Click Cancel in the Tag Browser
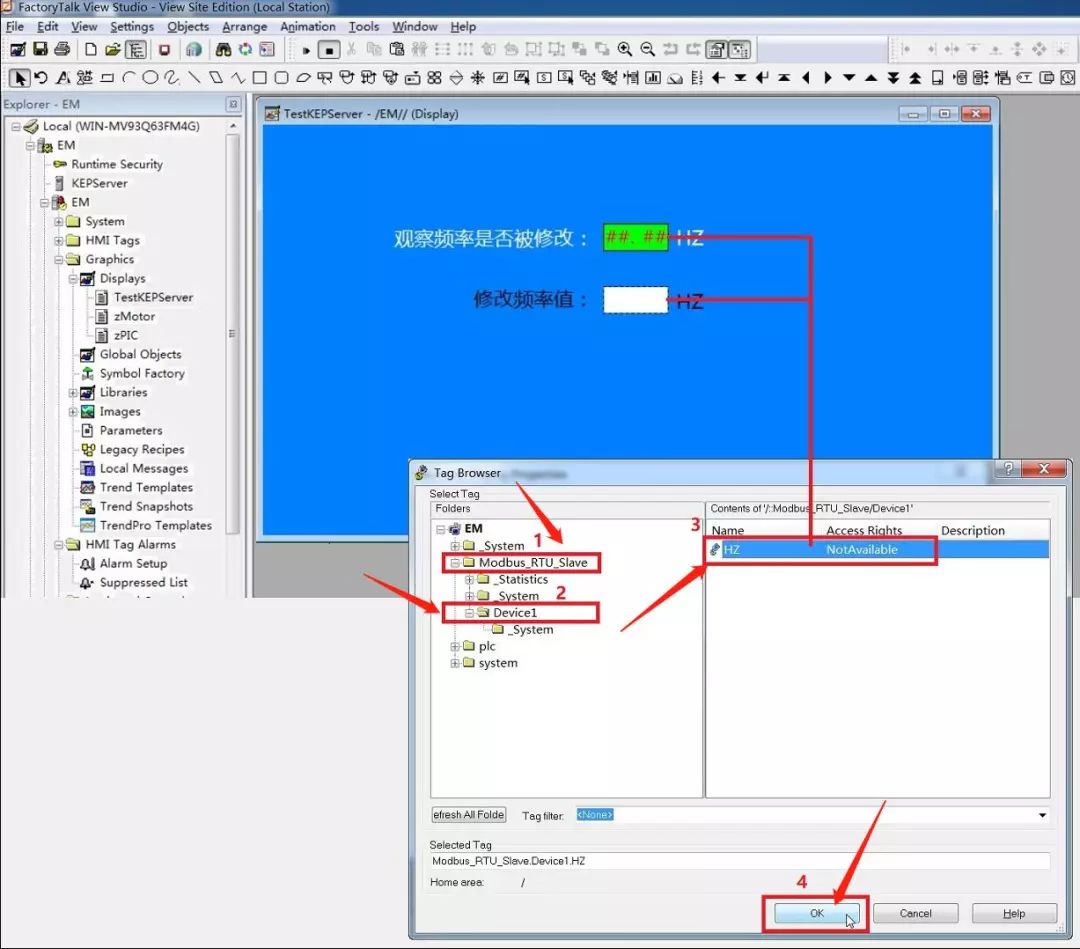1080x949 pixels. [x=915, y=913]
